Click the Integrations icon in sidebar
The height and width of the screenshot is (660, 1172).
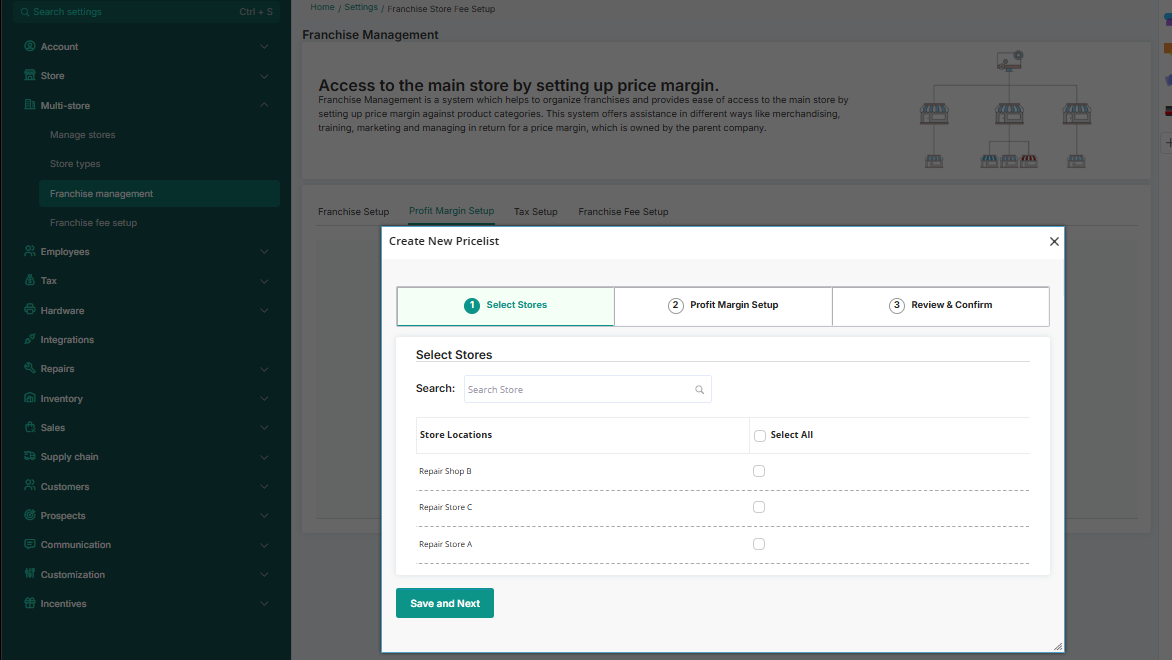(x=30, y=340)
